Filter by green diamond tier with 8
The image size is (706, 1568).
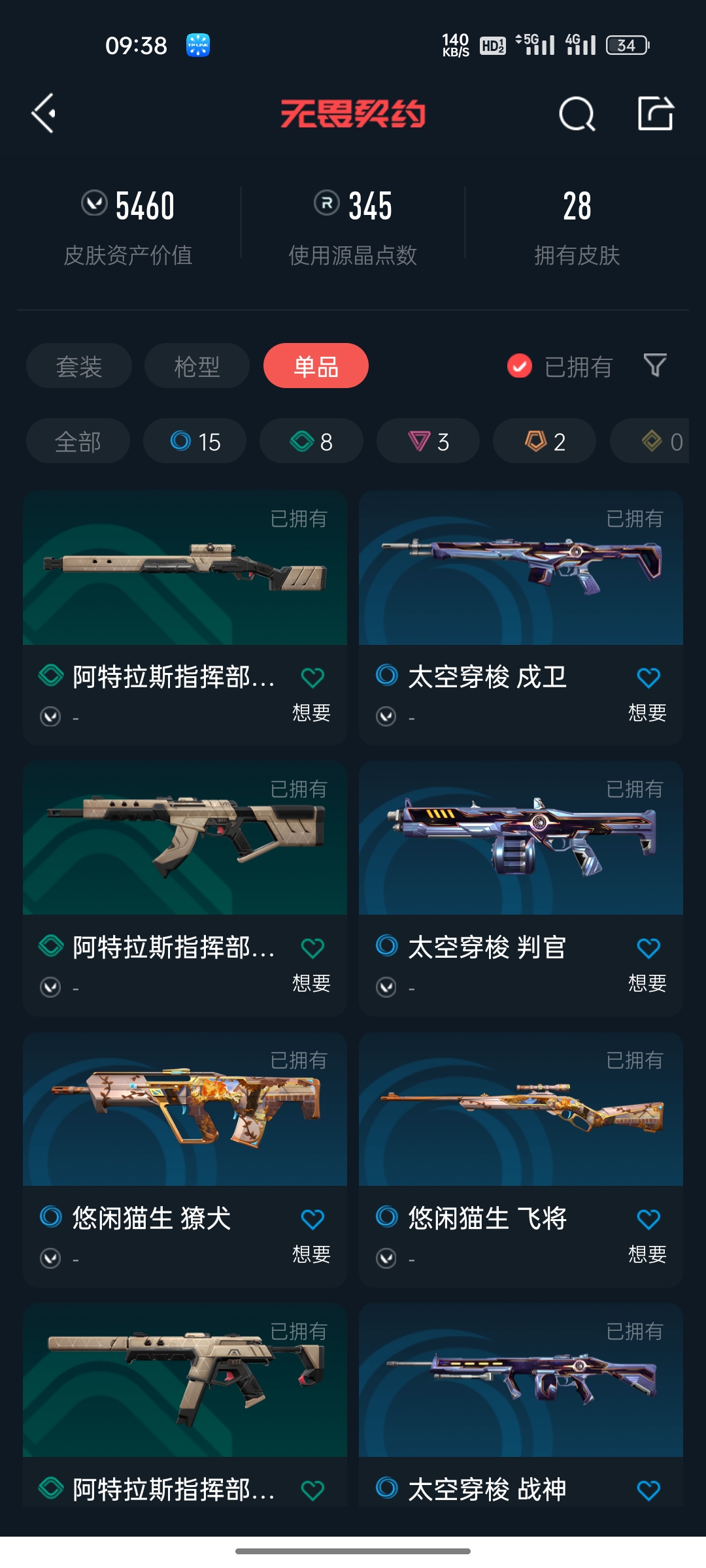(311, 441)
